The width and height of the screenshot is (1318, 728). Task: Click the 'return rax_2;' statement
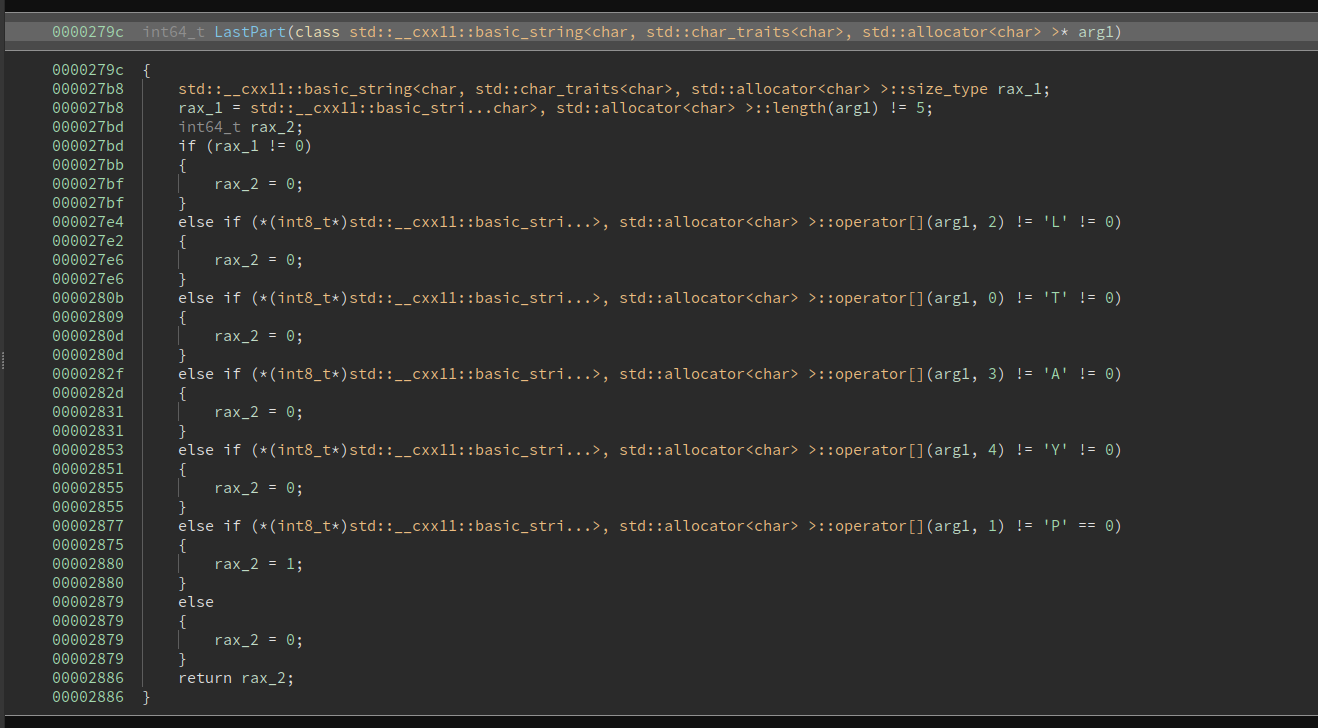[236, 678]
